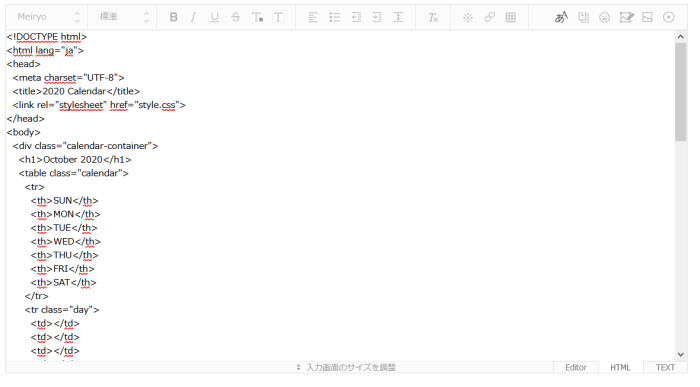Click the <head> opening tag line

[x=24, y=64]
